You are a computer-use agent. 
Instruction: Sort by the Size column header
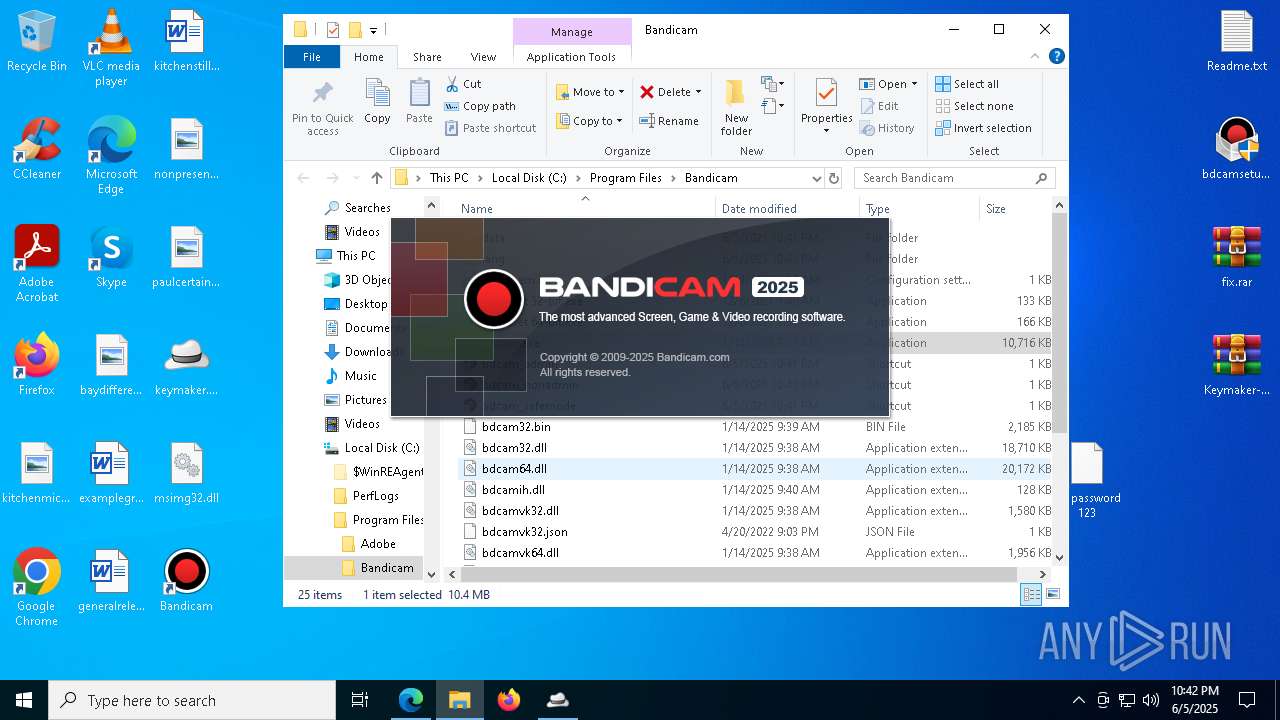click(x=1015, y=209)
